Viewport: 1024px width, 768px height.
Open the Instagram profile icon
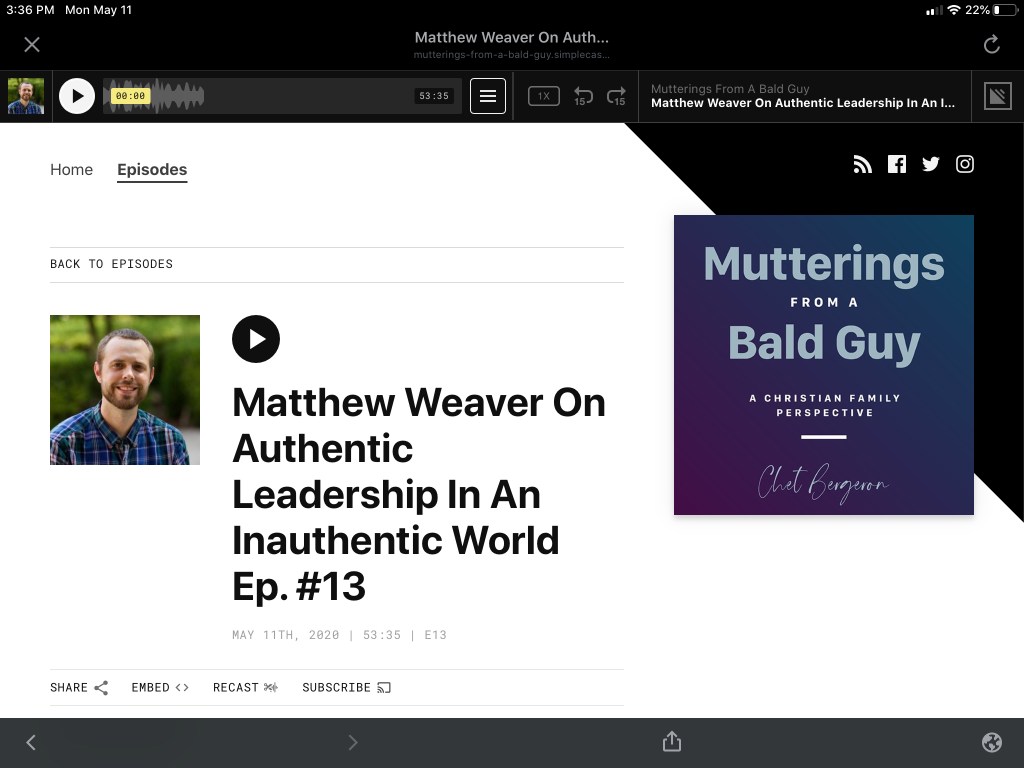point(965,164)
